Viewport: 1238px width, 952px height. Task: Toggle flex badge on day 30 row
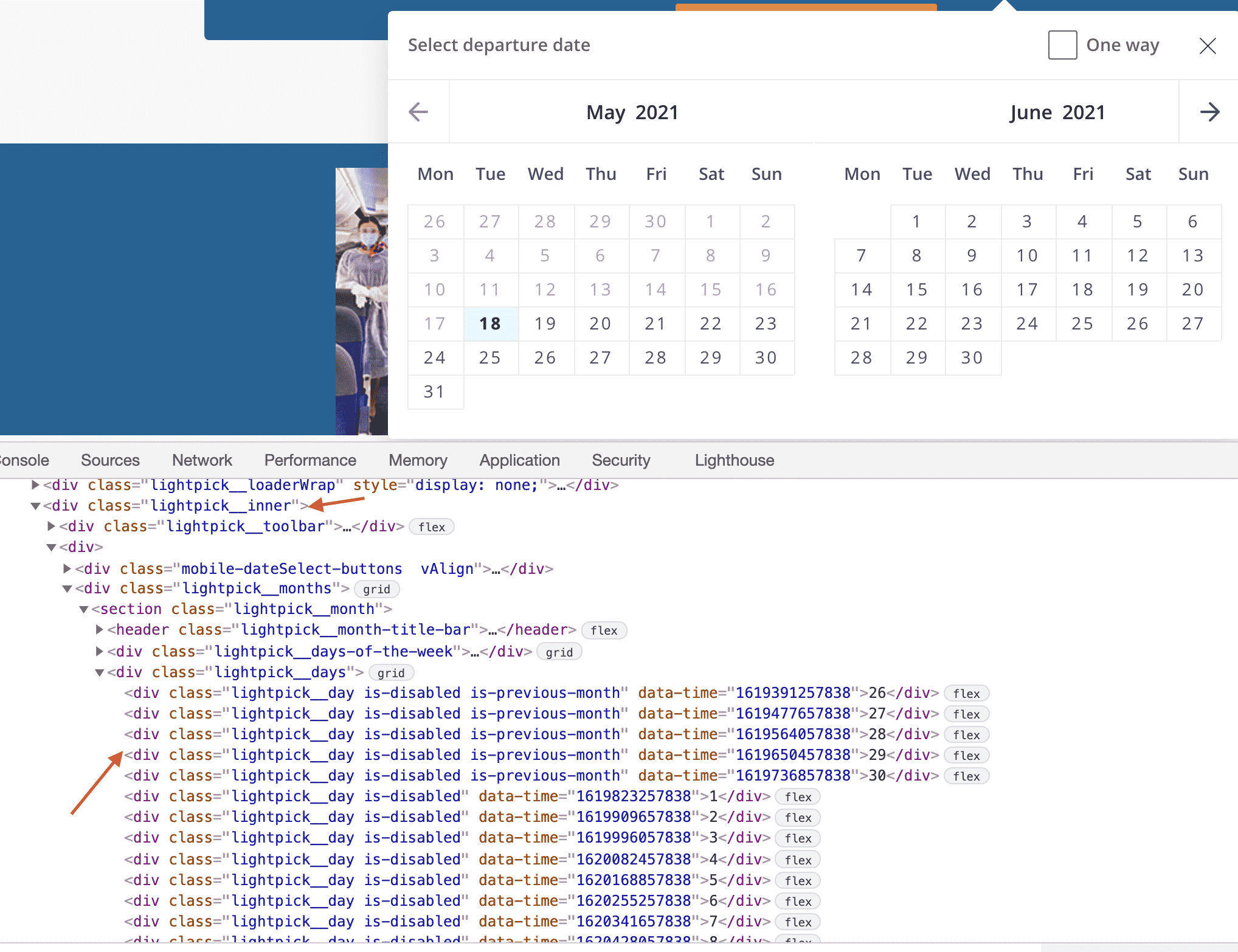click(966, 776)
